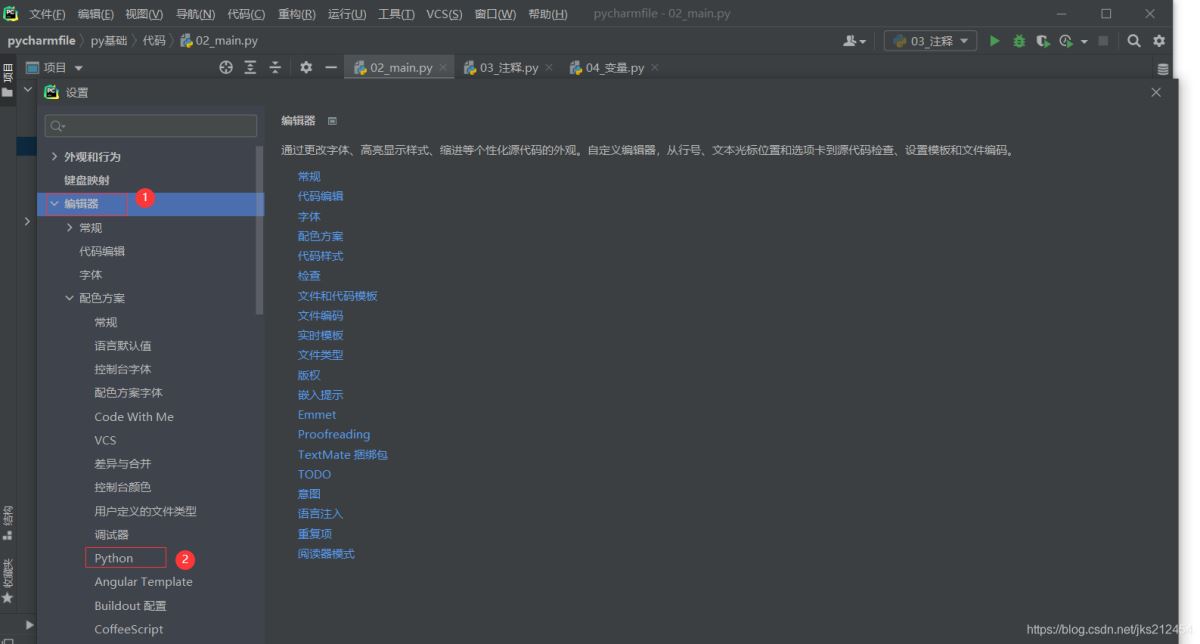
Task: Hide the project panel with the minus icon
Action: point(331,68)
